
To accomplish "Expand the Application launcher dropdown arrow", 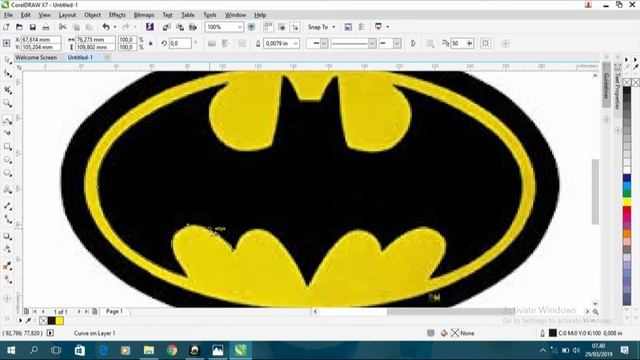I will pos(387,27).
